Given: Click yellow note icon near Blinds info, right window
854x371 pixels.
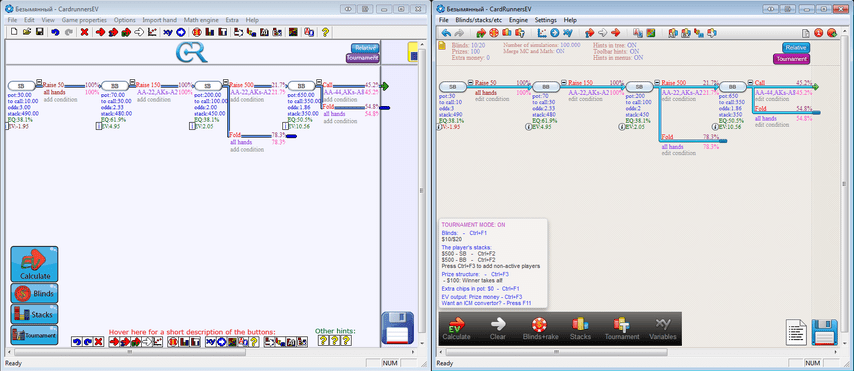Looking at the screenshot, I should tap(443, 46).
